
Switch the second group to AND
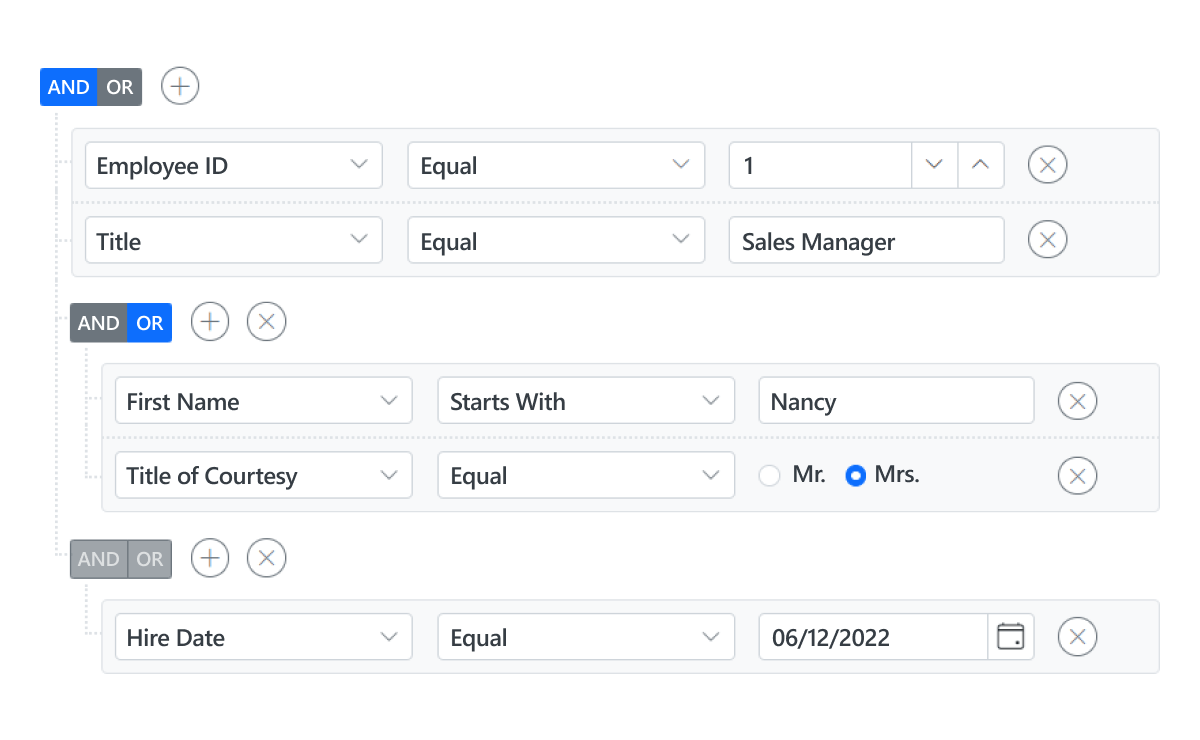pos(97,322)
